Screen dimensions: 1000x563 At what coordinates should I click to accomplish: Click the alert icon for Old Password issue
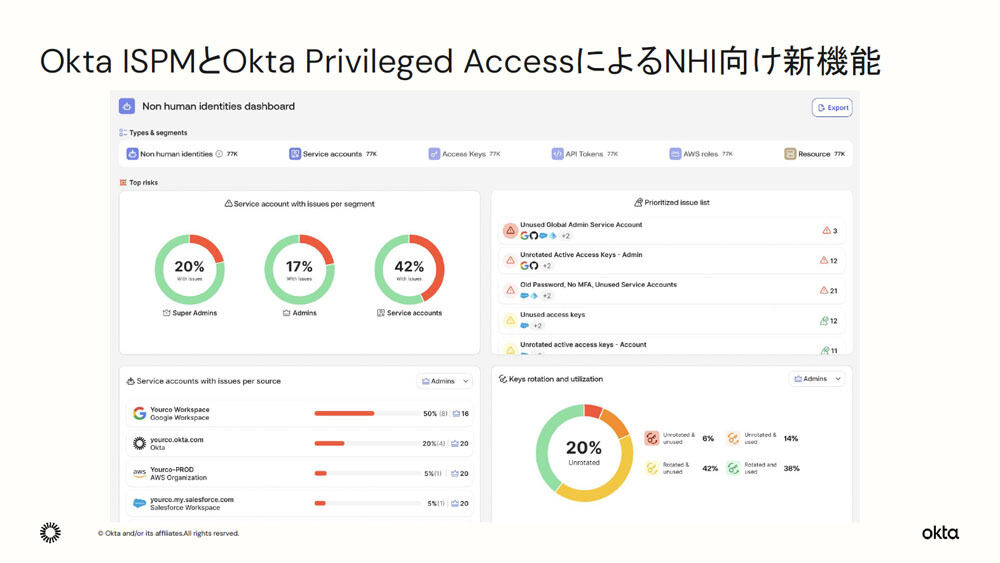coord(510,290)
